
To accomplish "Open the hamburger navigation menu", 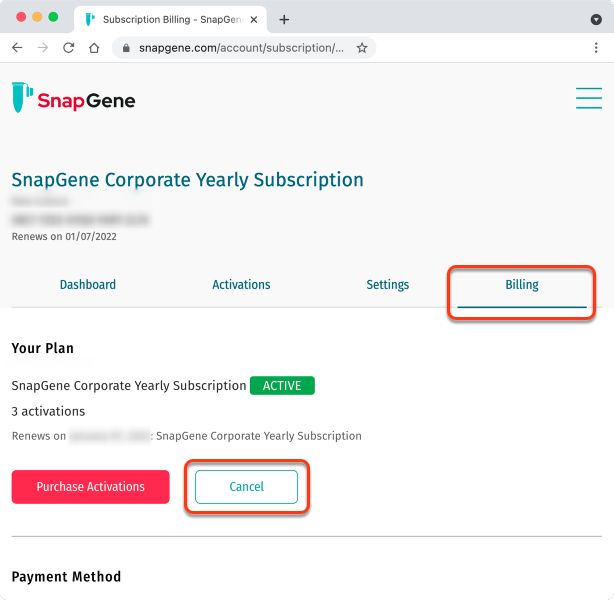I will pyautogui.click(x=589, y=98).
